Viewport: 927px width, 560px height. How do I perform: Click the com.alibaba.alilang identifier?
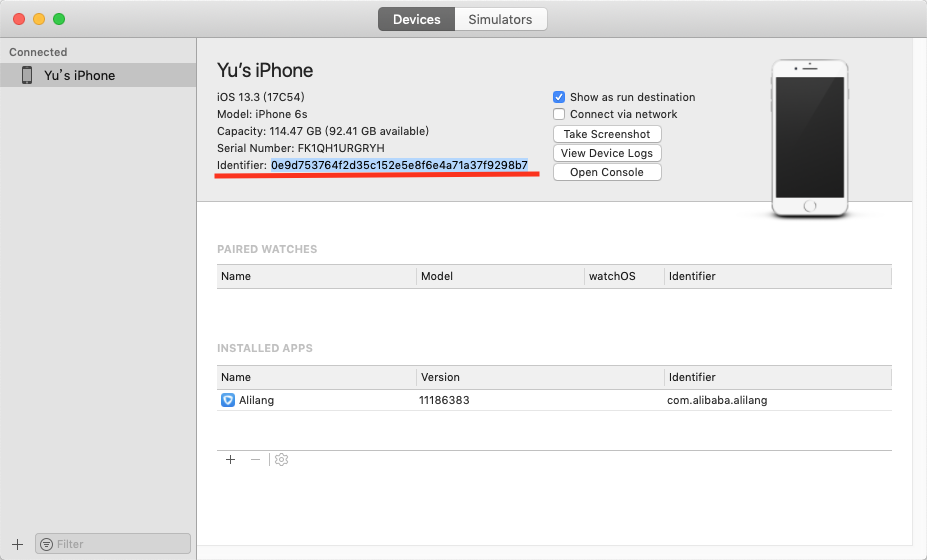717,400
